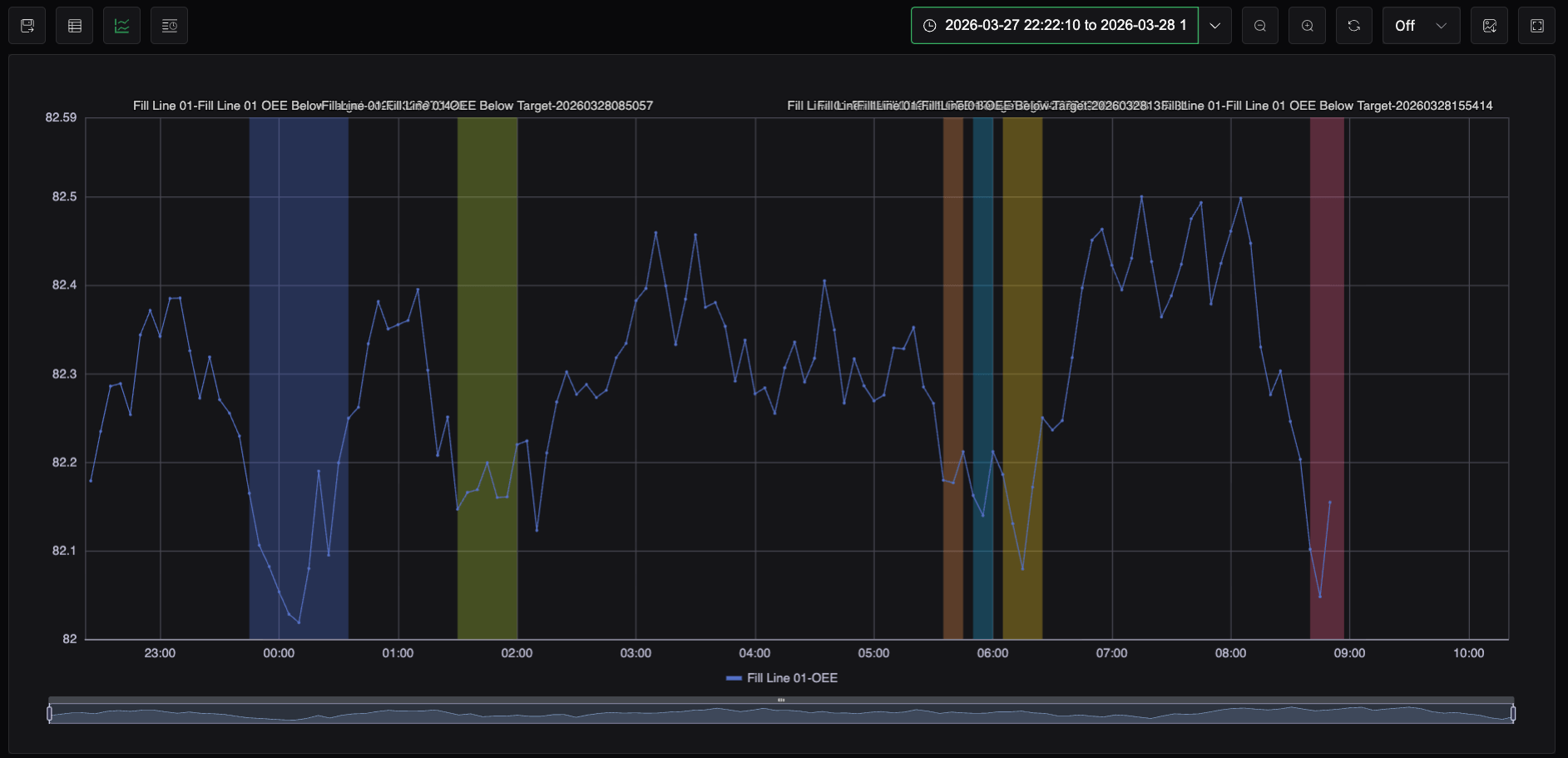Select the line chart view icon
1568x758 pixels.
pos(122,26)
